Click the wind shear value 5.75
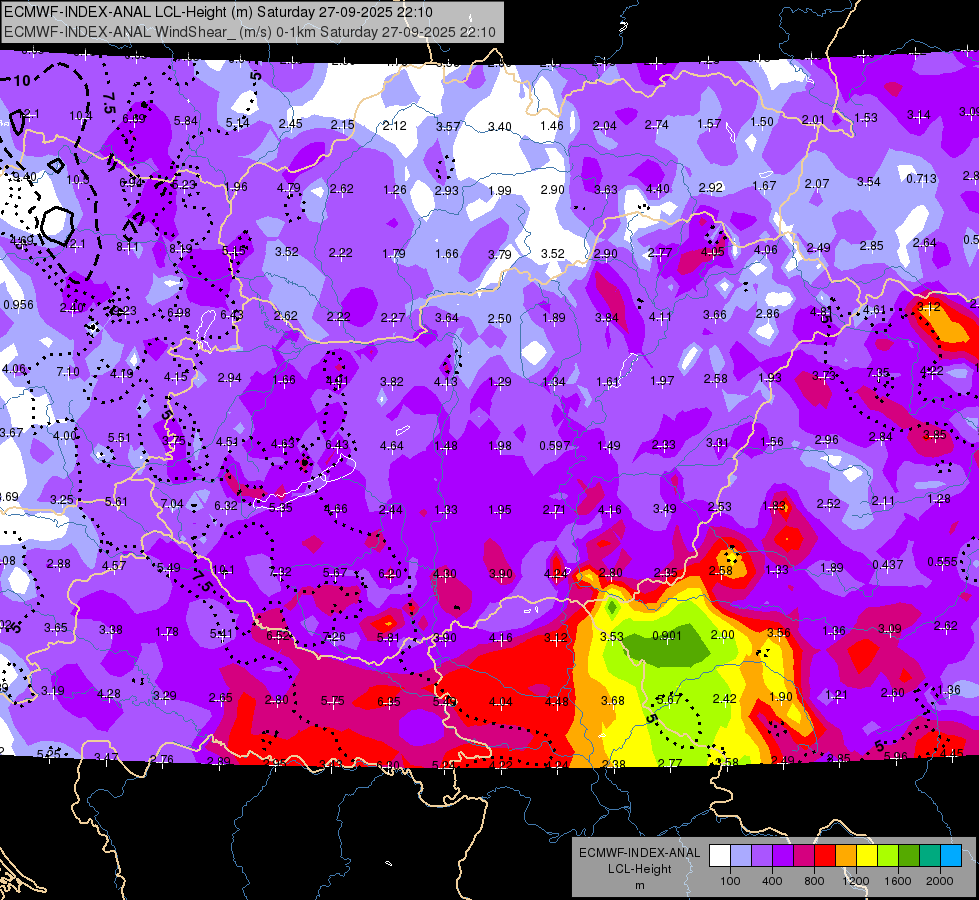Image resolution: width=979 pixels, height=900 pixels. [333, 701]
